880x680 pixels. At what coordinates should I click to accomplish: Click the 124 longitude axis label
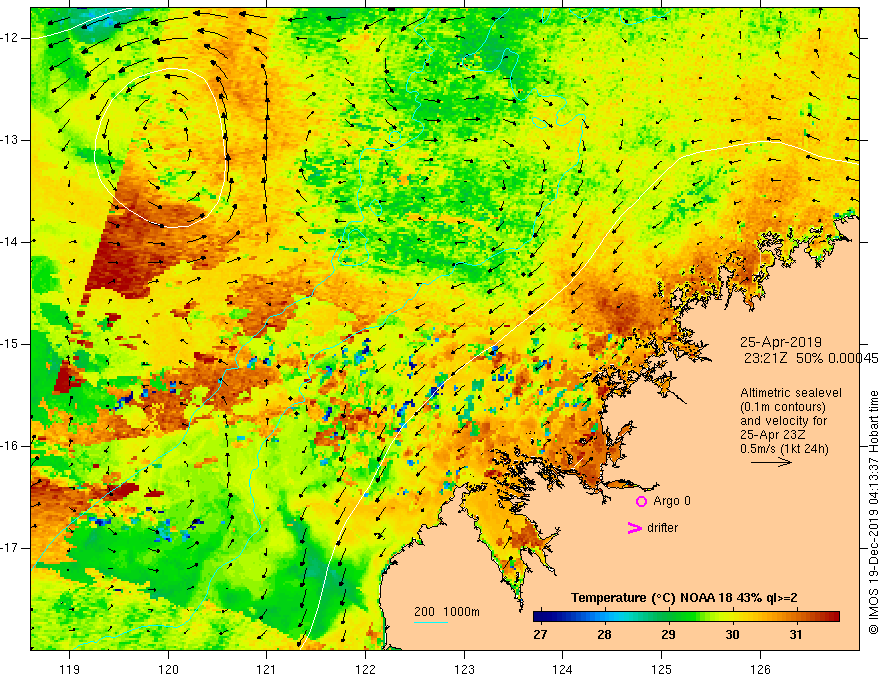pos(562,669)
